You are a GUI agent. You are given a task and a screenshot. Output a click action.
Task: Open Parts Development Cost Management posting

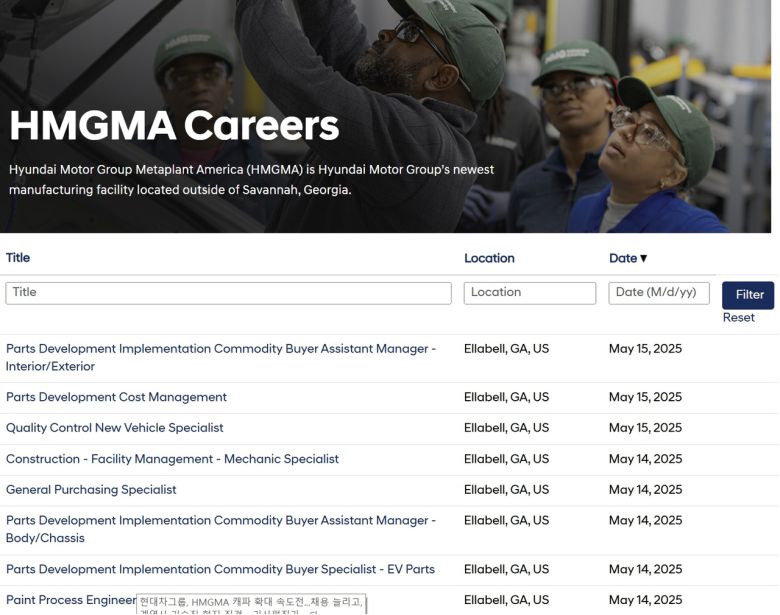pos(116,397)
